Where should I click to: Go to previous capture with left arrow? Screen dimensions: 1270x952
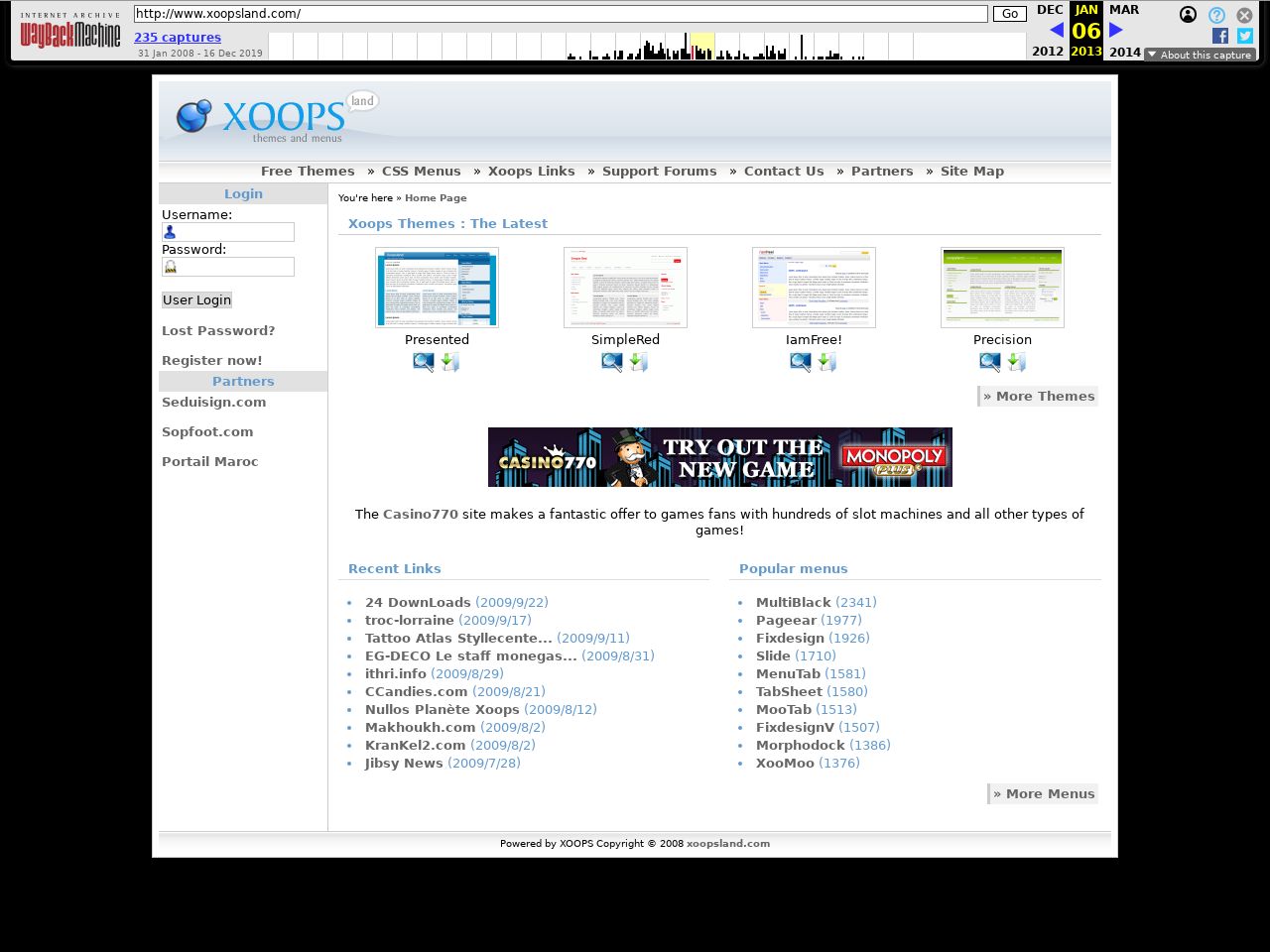click(1056, 30)
